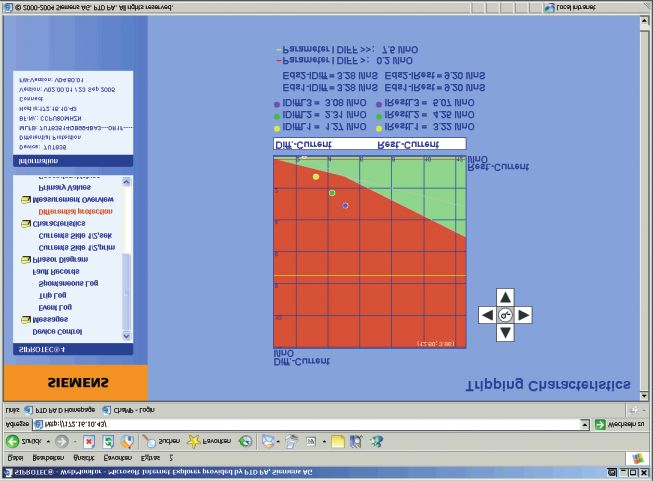Open Fault Records in navigation tree
653x481 pixels.
click(x=56, y=272)
